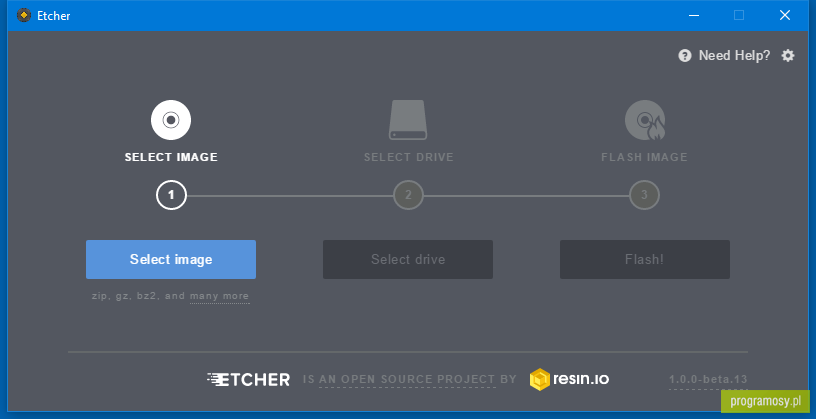This screenshot has height=419, width=816.
Task: Click the Select Image disc icon
Action: tap(171, 120)
